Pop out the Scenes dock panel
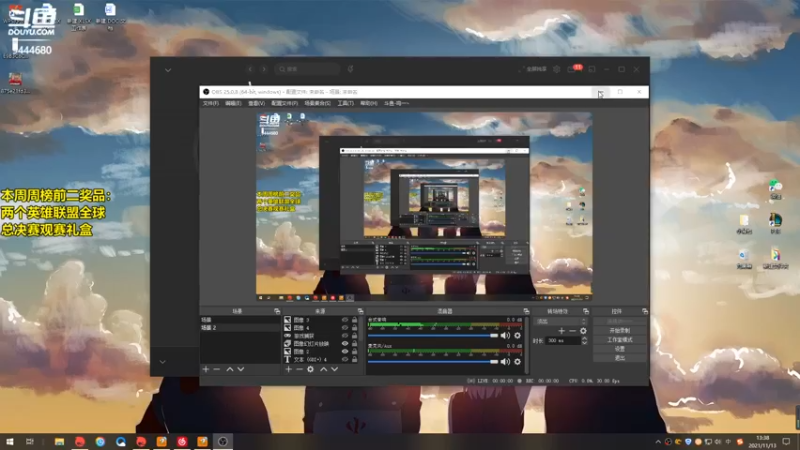Screen dimensions: 800x450 tap(277, 311)
